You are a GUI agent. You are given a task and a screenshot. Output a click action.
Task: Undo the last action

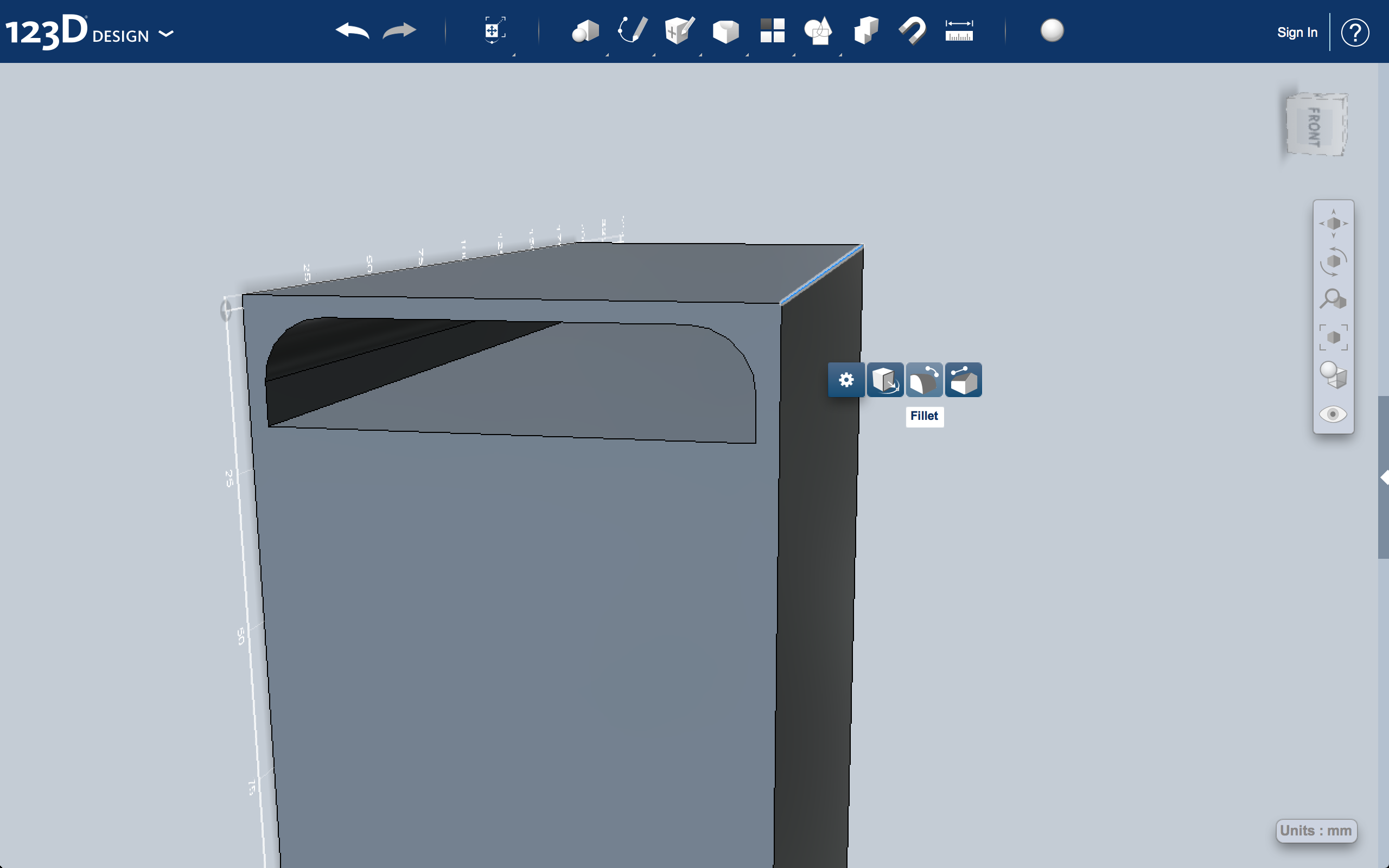pyautogui.click(x=353, y=31)
